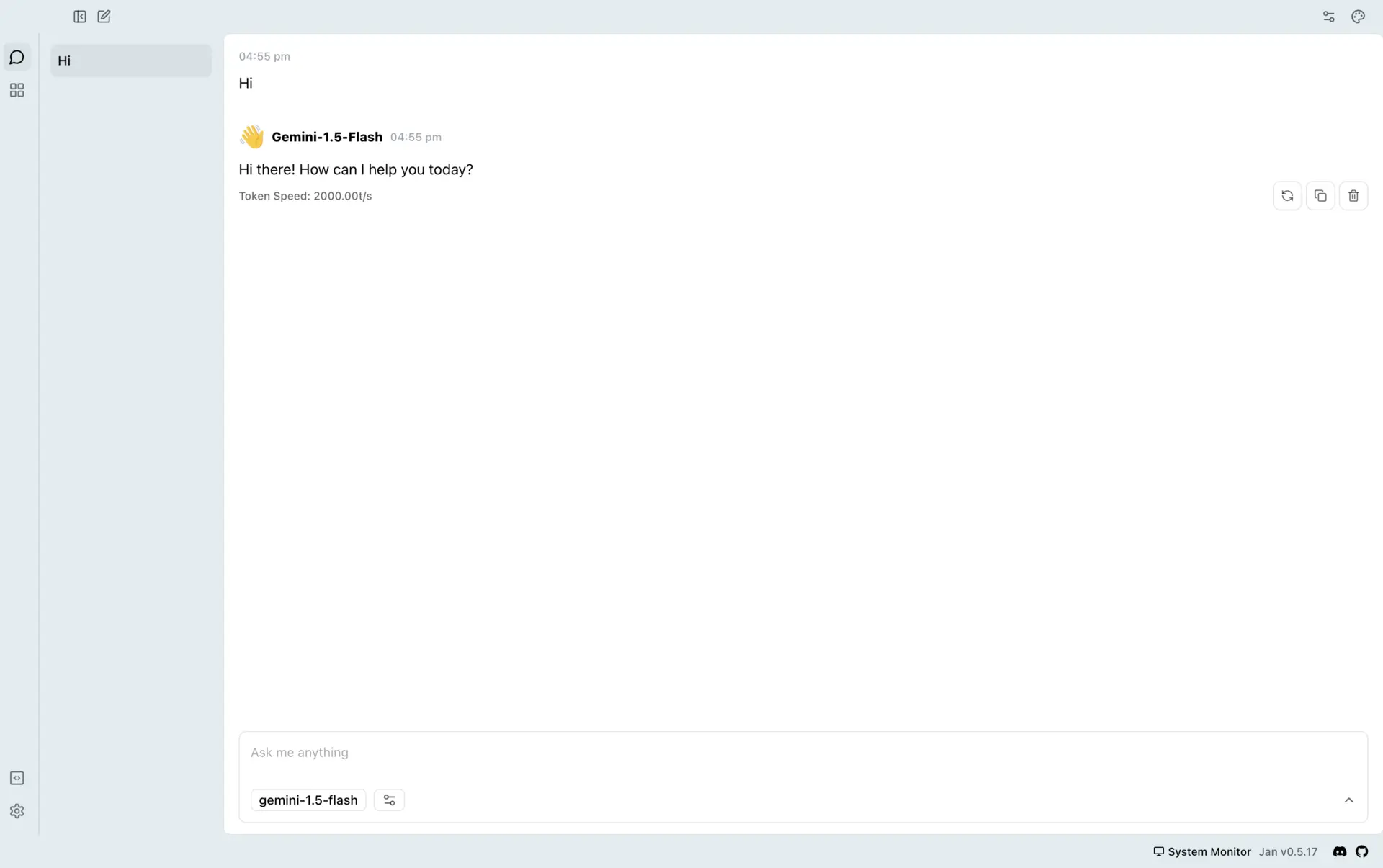This screenshot has height=868, width=1383.
Task: Open the gemini-1.5-flash model selector
Action: (x=308, y=800)
